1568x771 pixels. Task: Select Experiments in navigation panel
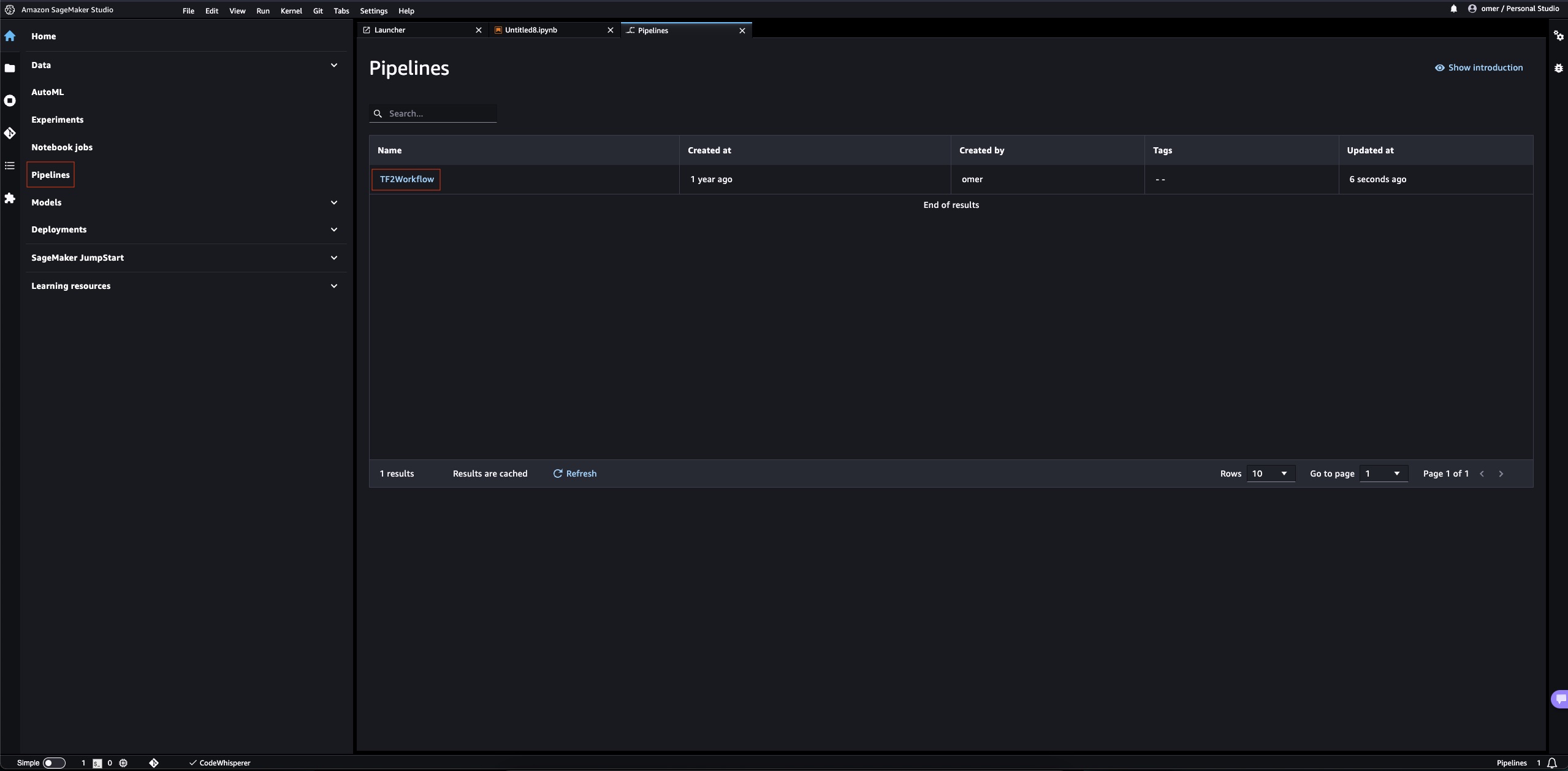point(57,120)
